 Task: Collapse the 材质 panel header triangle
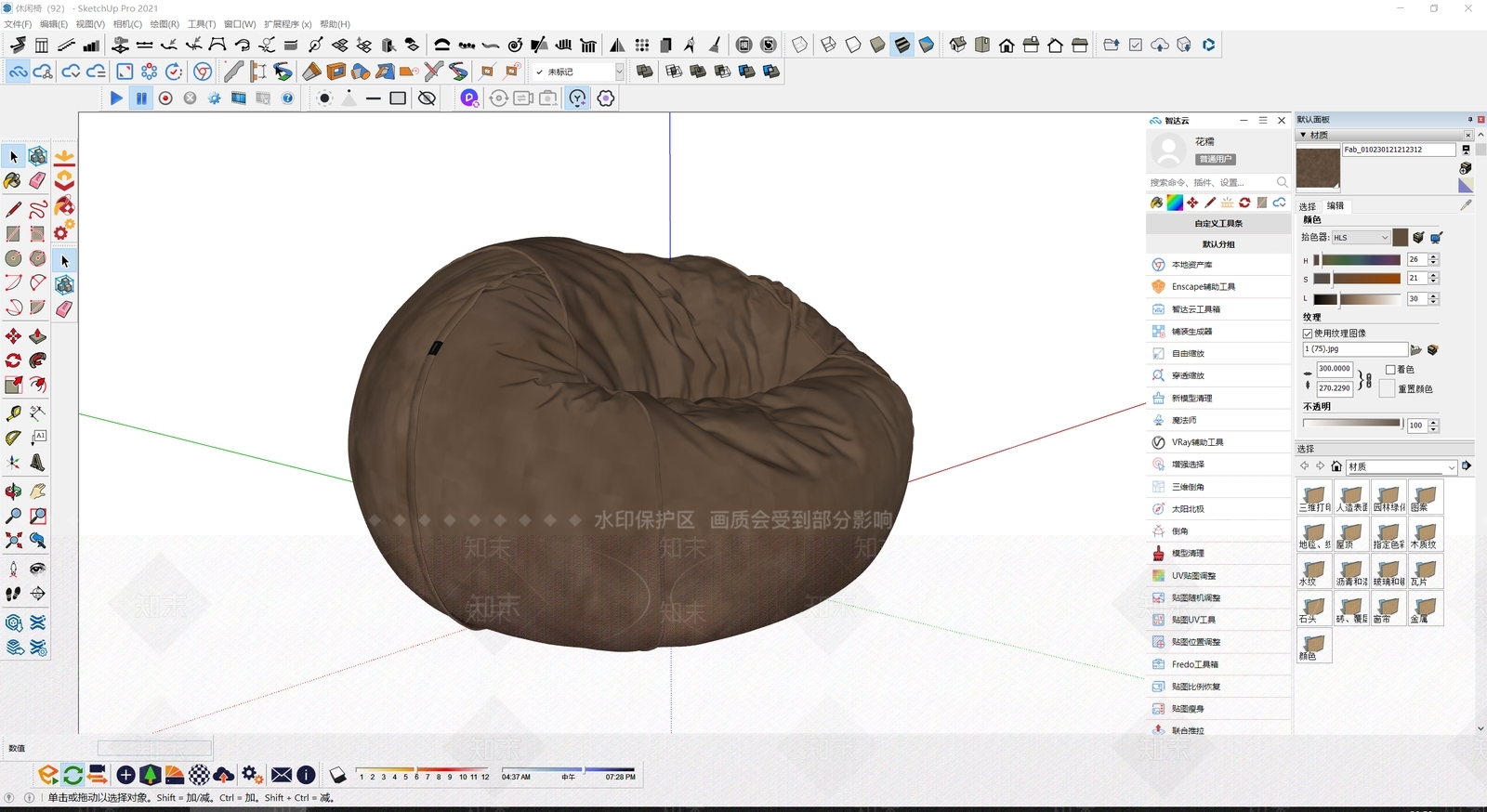coord(1303,135)
